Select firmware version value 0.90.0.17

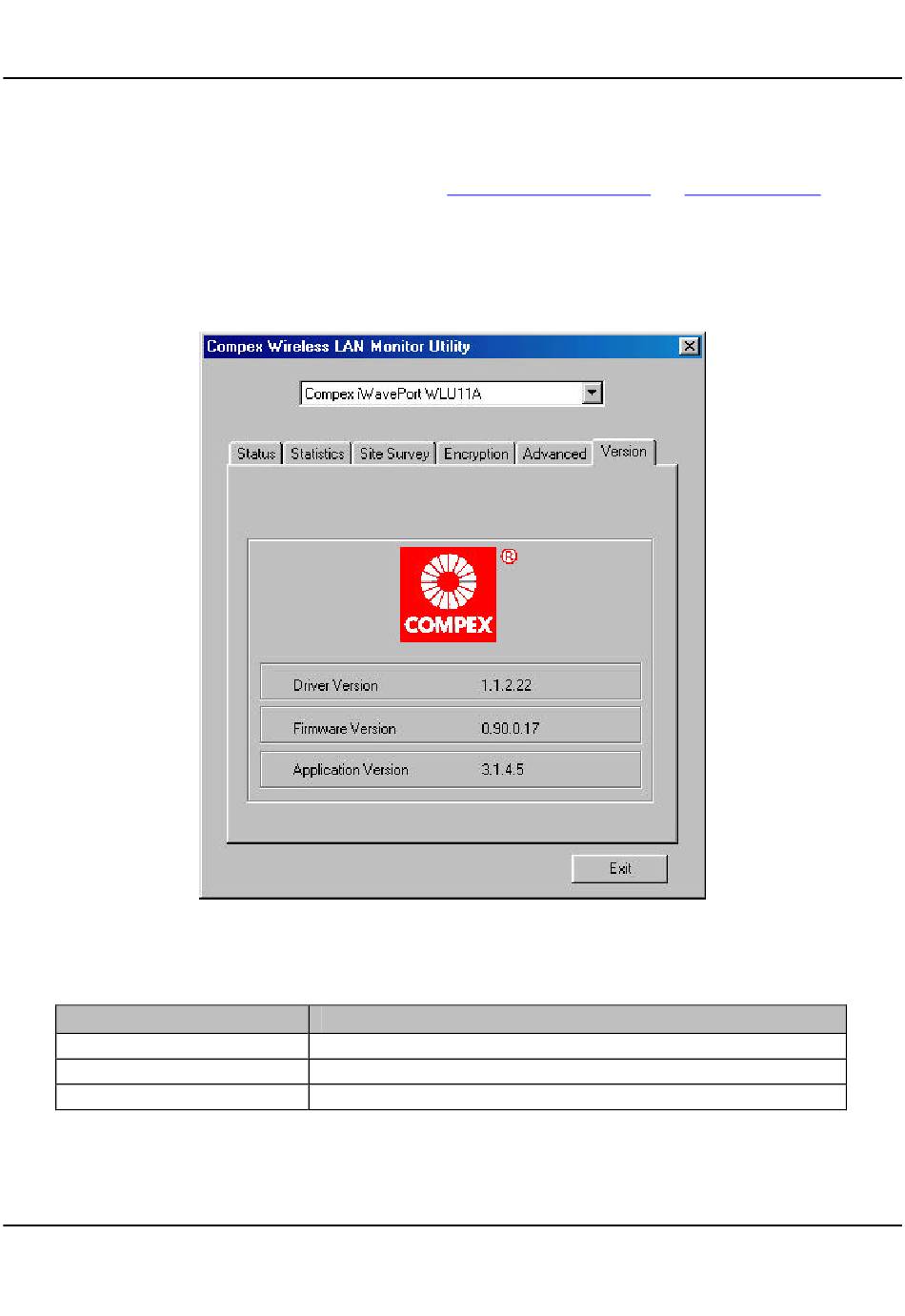(510, 728)
